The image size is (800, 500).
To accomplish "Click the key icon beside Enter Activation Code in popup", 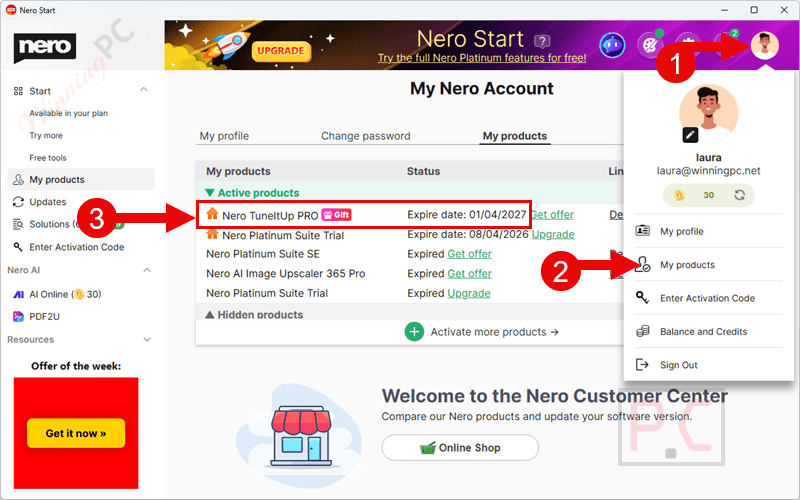I will [x=642, y=297].
